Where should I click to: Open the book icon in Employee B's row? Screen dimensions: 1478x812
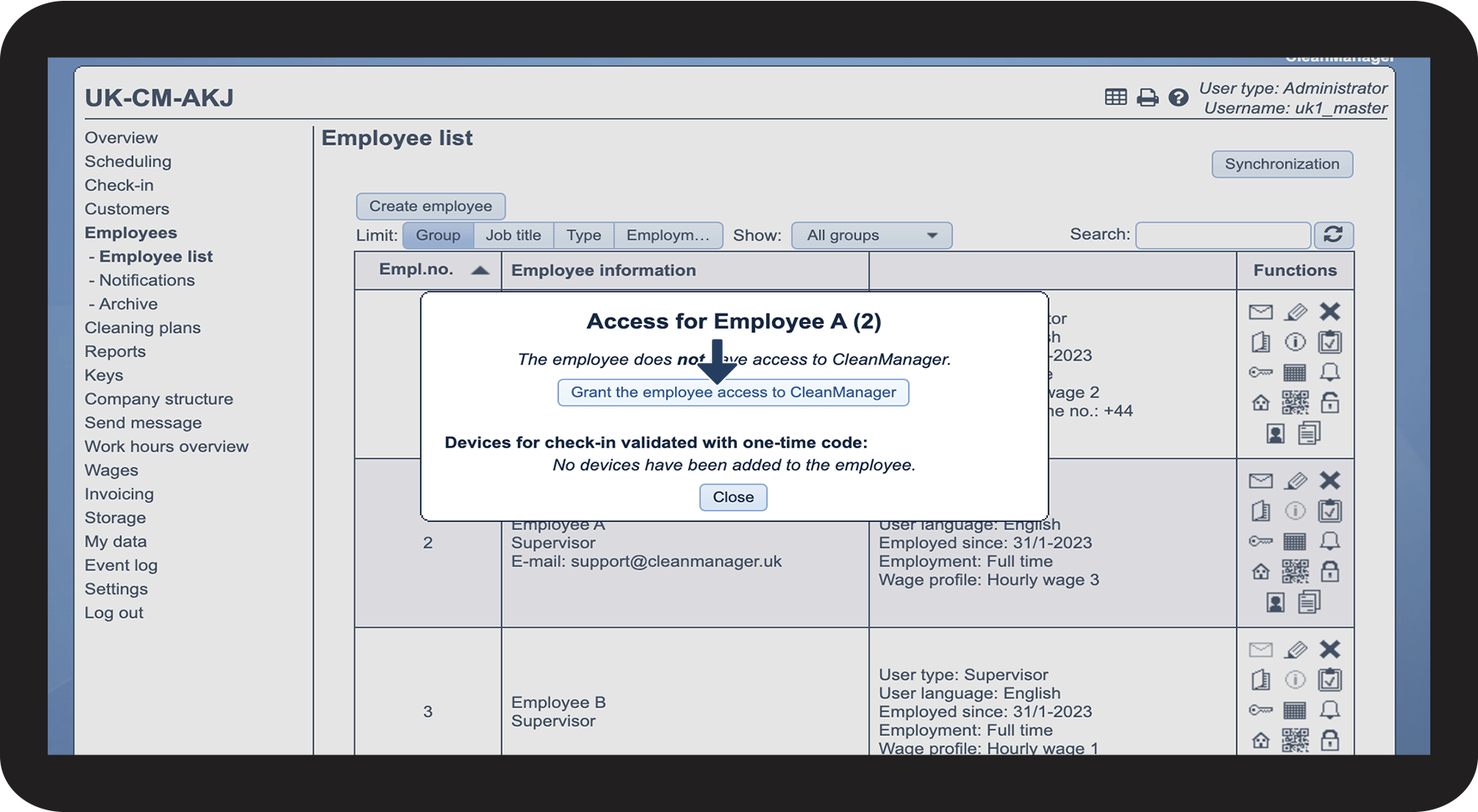[x=1261, y=680]
